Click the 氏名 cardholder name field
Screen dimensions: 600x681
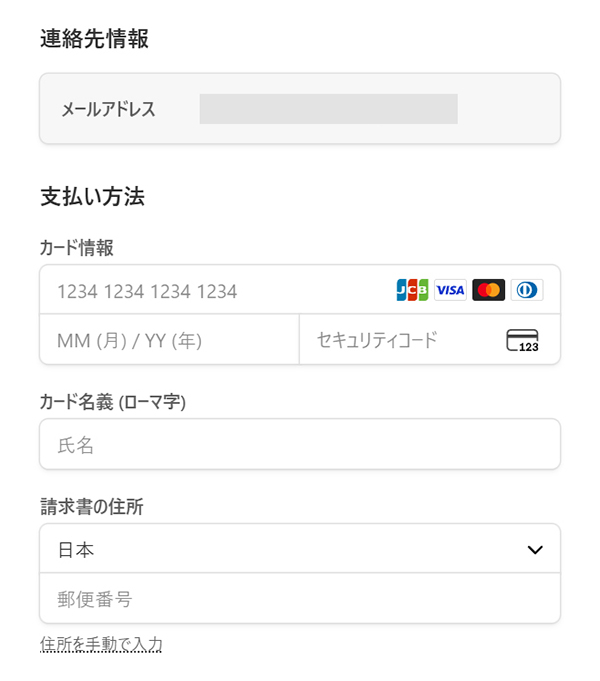coord(299,445)
